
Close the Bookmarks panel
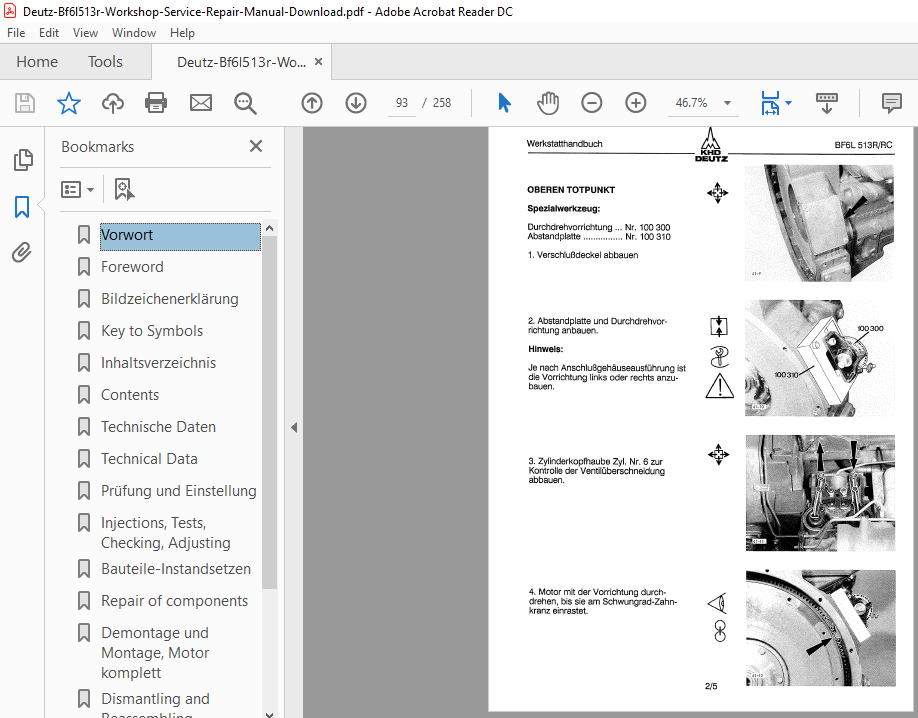pos(256,146)
